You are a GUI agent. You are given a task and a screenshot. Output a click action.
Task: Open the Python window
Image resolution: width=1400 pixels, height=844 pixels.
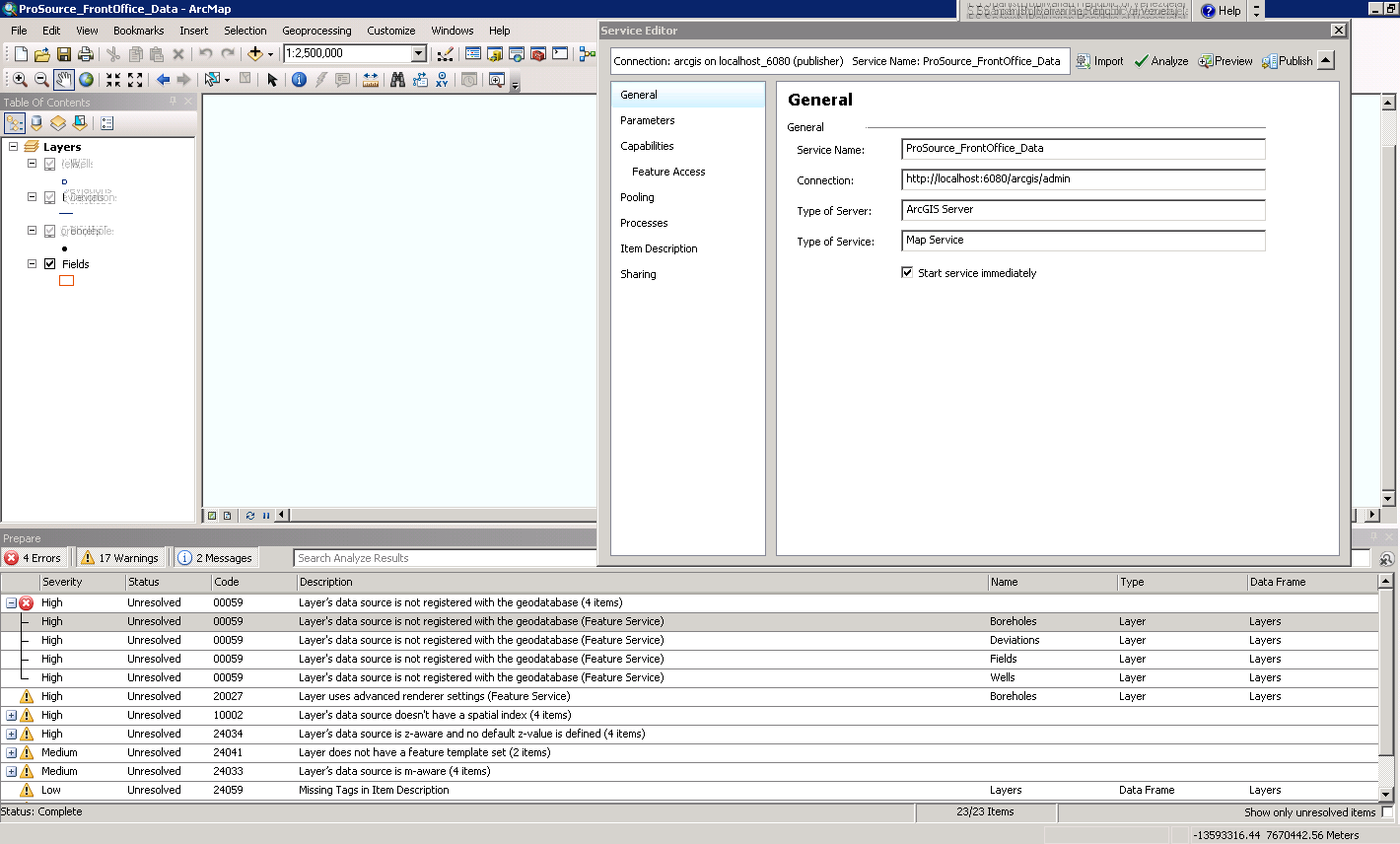coord(560,54)
